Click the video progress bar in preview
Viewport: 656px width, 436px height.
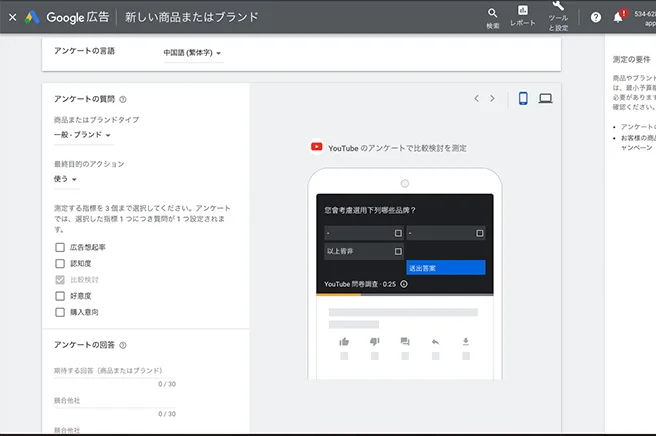point(405,295)
